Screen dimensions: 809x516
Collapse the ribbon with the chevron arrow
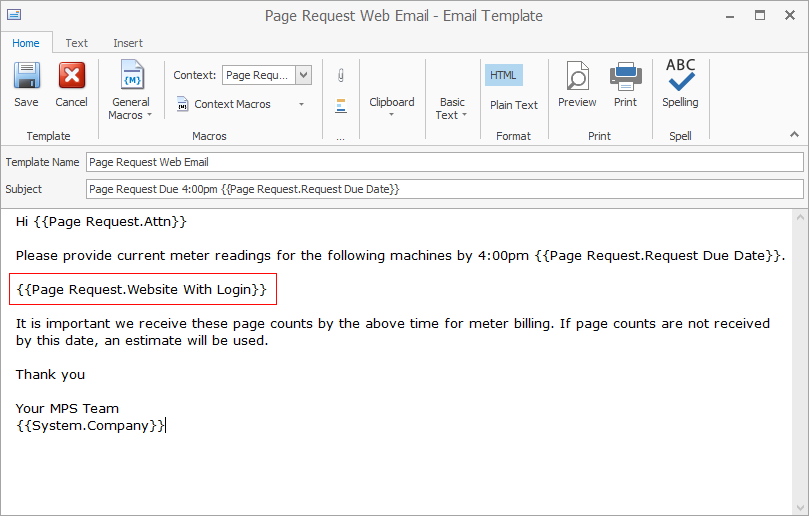(x=794, y=134)
